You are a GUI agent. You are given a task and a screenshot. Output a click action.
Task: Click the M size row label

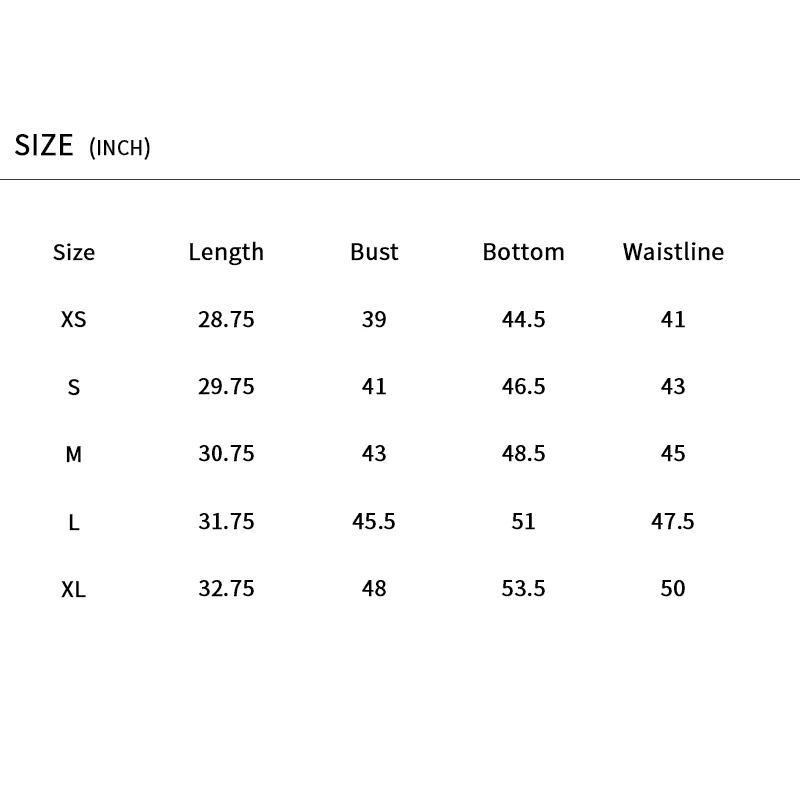click(x=74, y=454)
